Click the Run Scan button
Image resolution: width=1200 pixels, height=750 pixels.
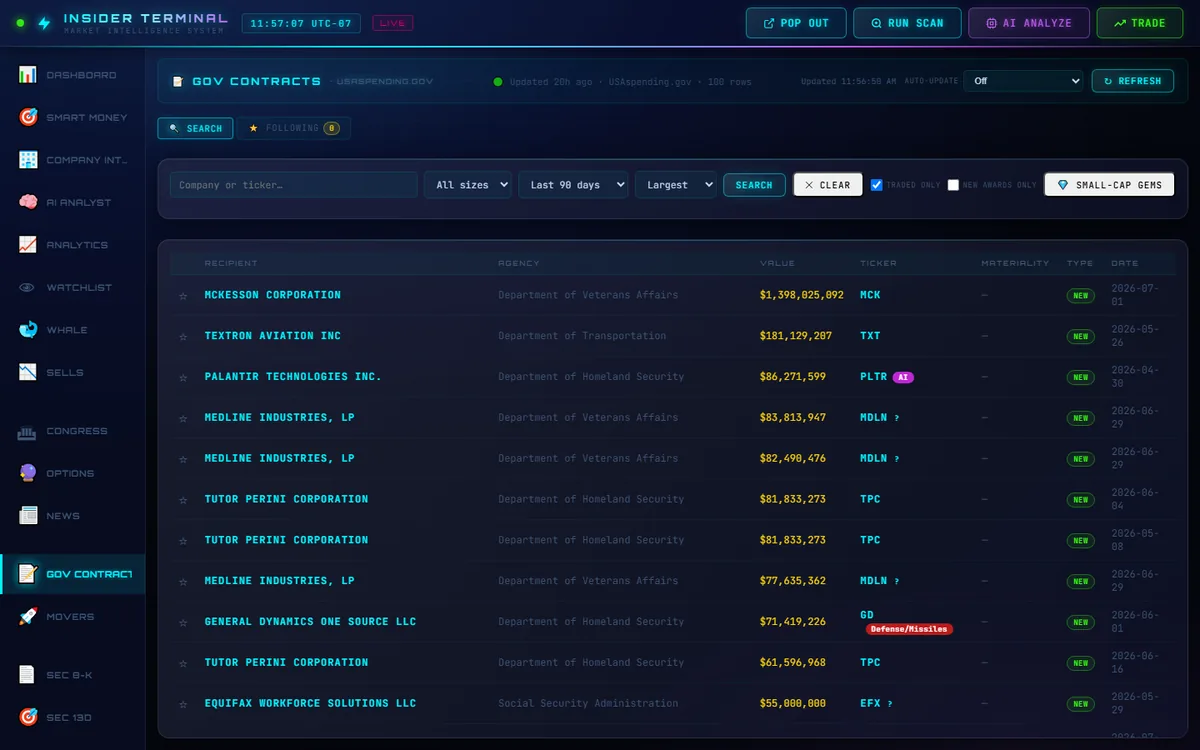tap(907, 23)
